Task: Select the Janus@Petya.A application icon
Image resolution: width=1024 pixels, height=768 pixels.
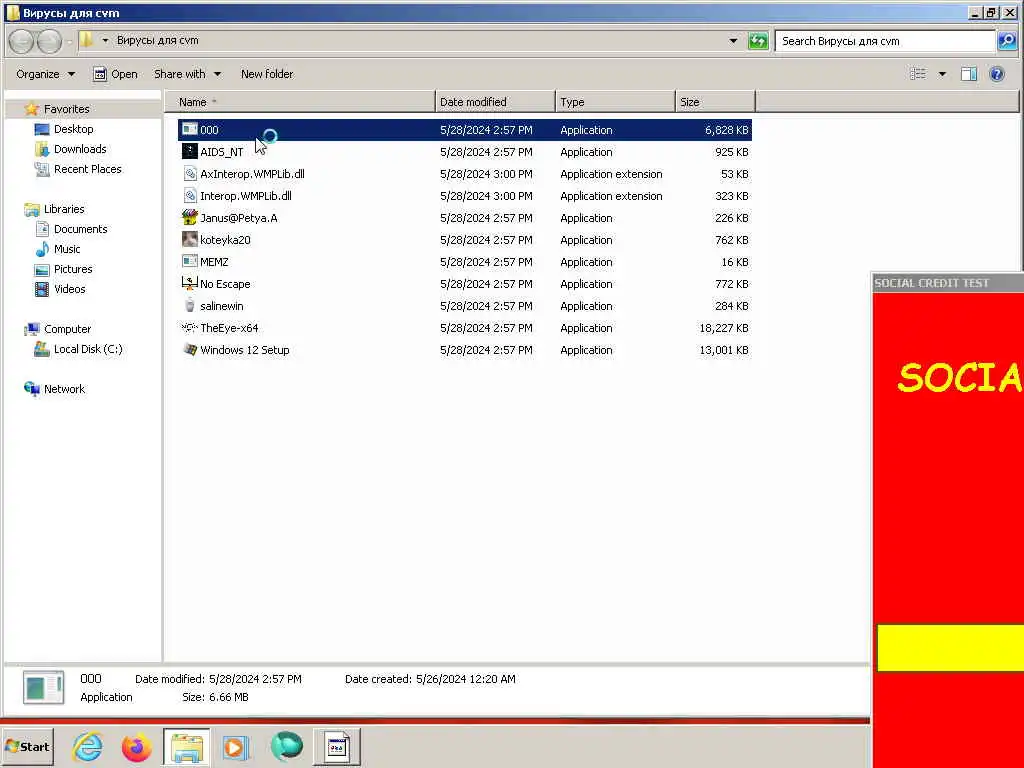Action: click(x=189, y=217)
